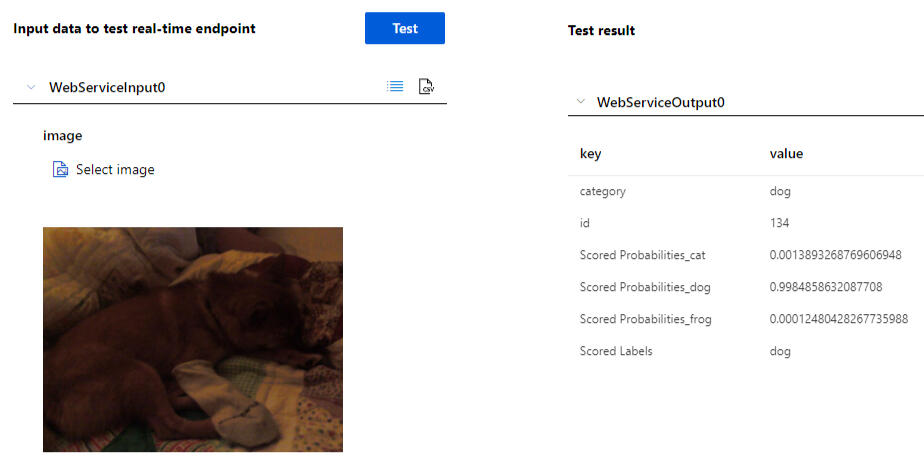Click the Scored Labels row key
This screenshot has width=924, height=469.
coord(616,351)
